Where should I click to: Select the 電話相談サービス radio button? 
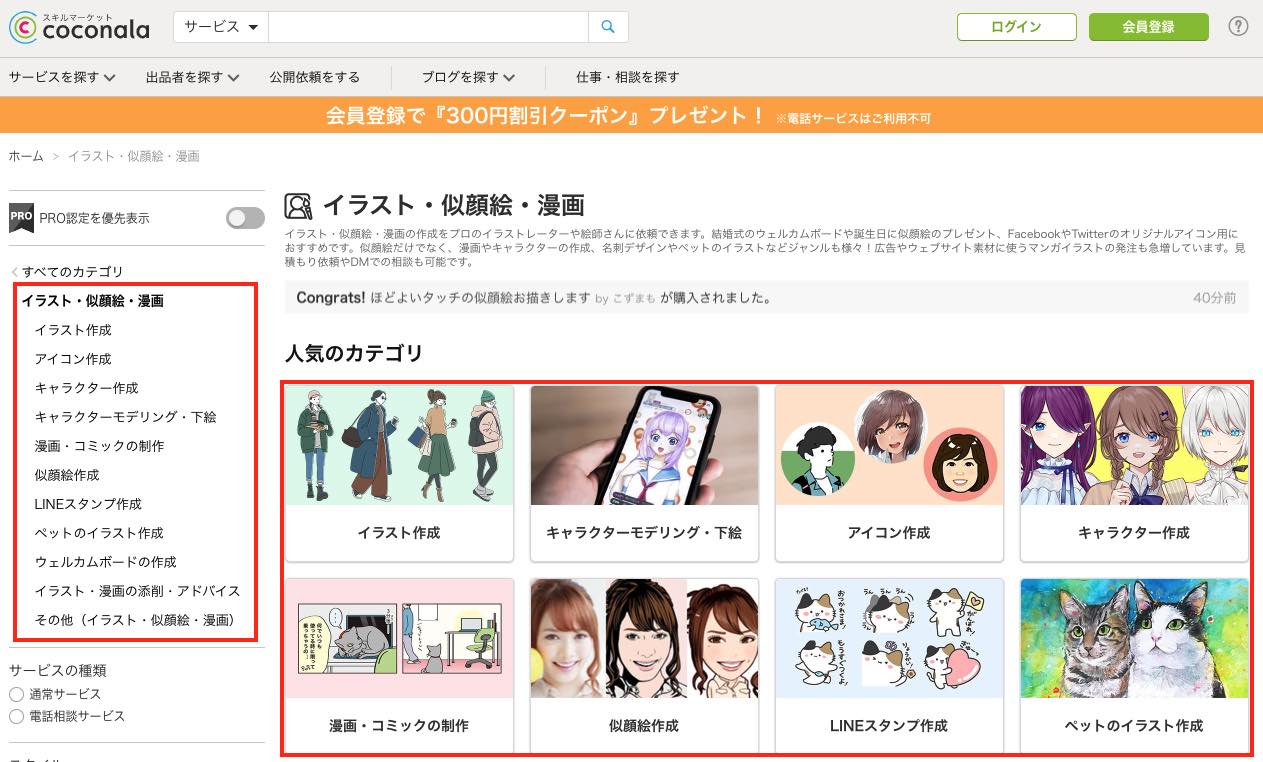point(16,717)
